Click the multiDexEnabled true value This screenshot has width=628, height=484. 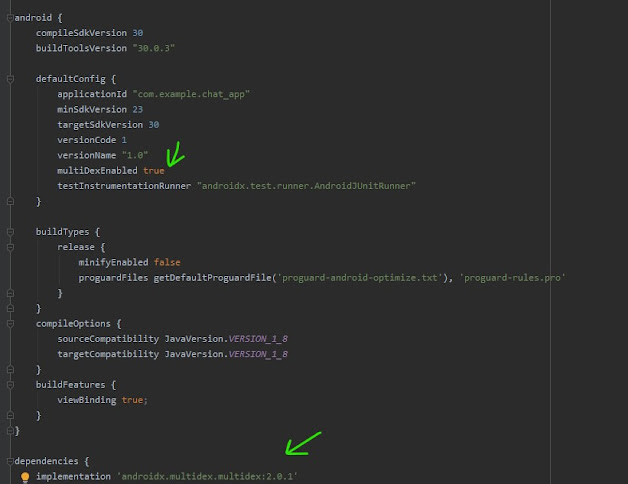pos(154,171)
